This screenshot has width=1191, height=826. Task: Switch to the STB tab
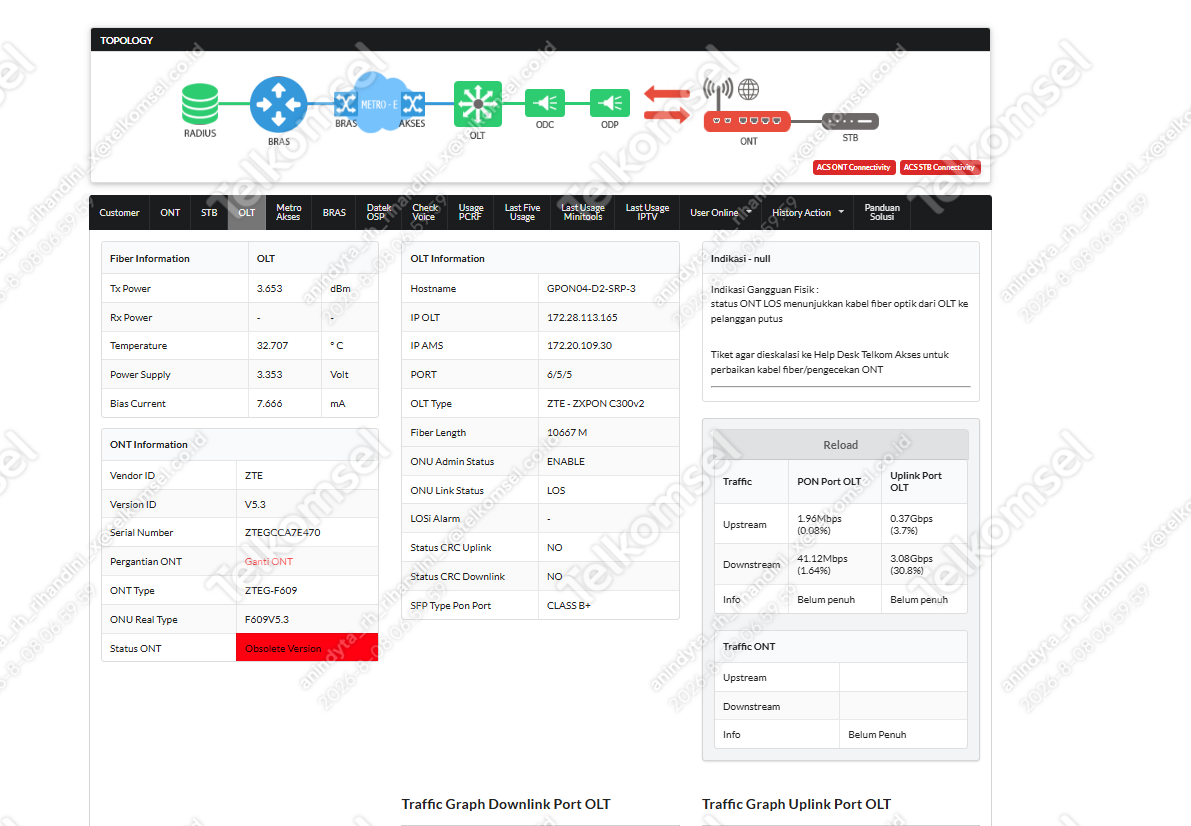[209, 213]
